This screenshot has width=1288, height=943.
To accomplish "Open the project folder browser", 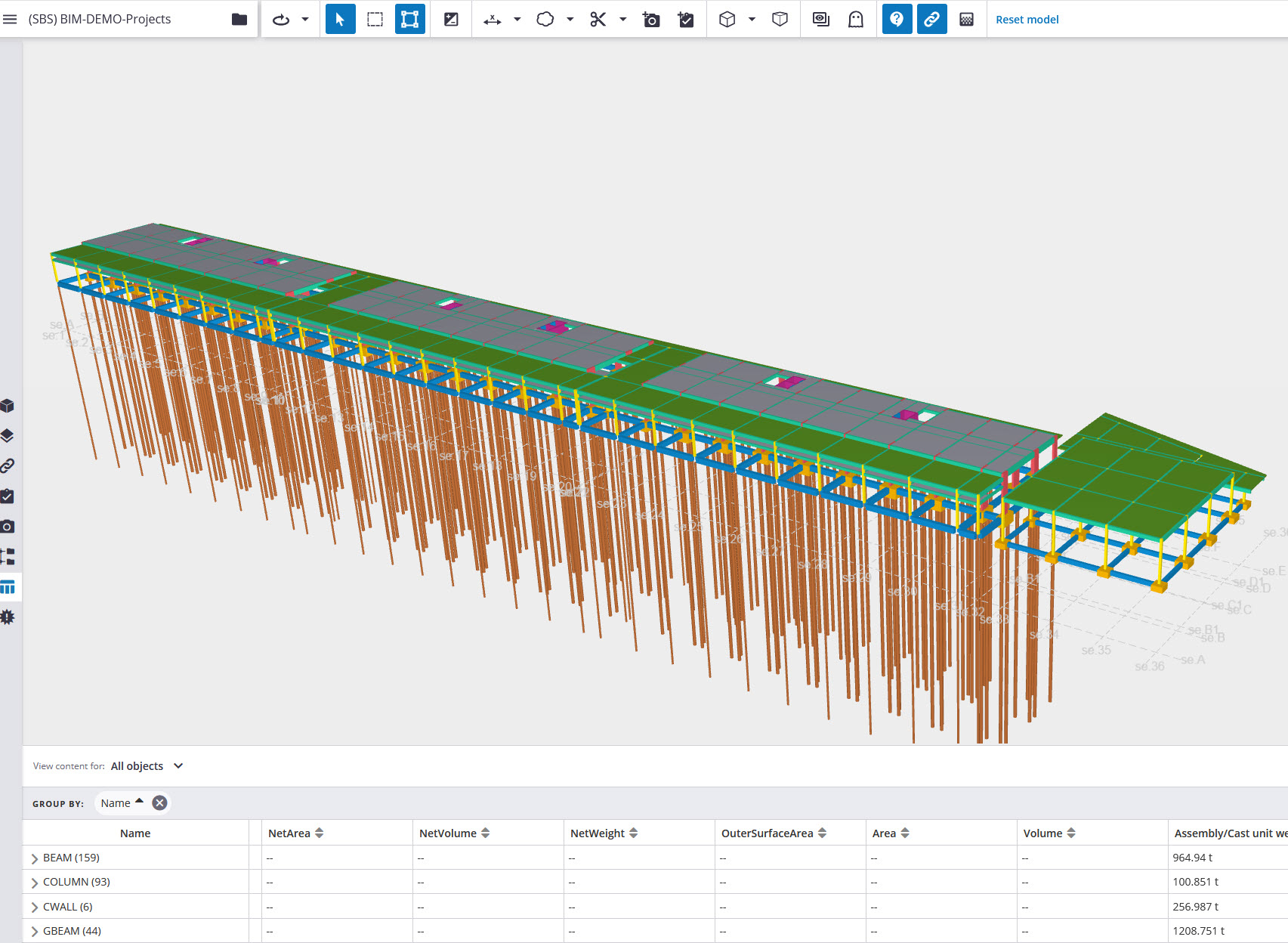I will 238,18.
